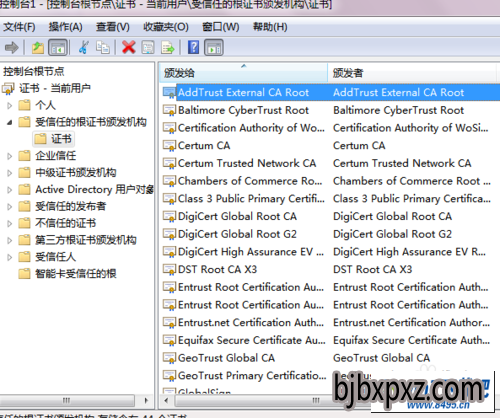Open the 查看(V) menu

click(113, 27)
